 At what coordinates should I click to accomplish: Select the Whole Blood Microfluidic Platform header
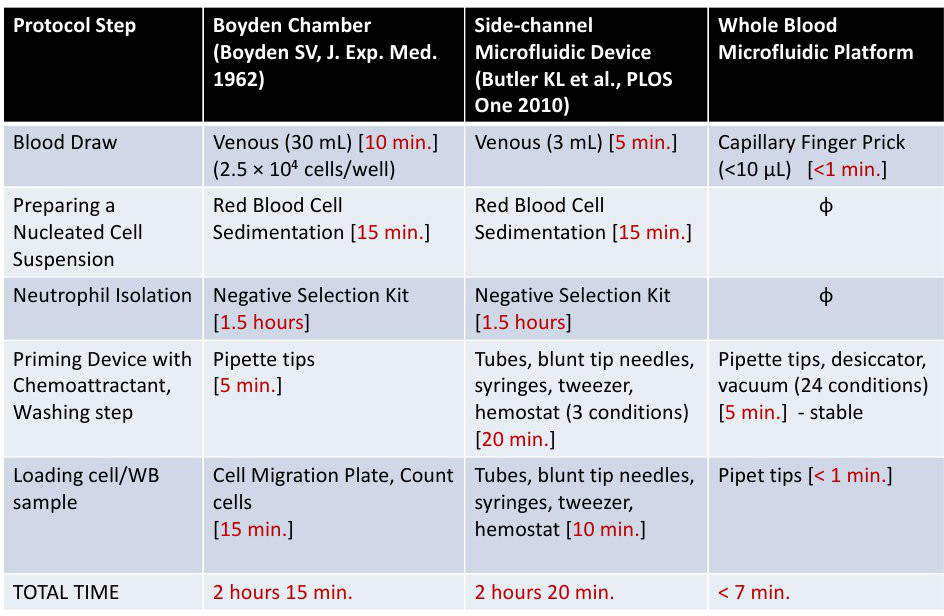(816, 39)
